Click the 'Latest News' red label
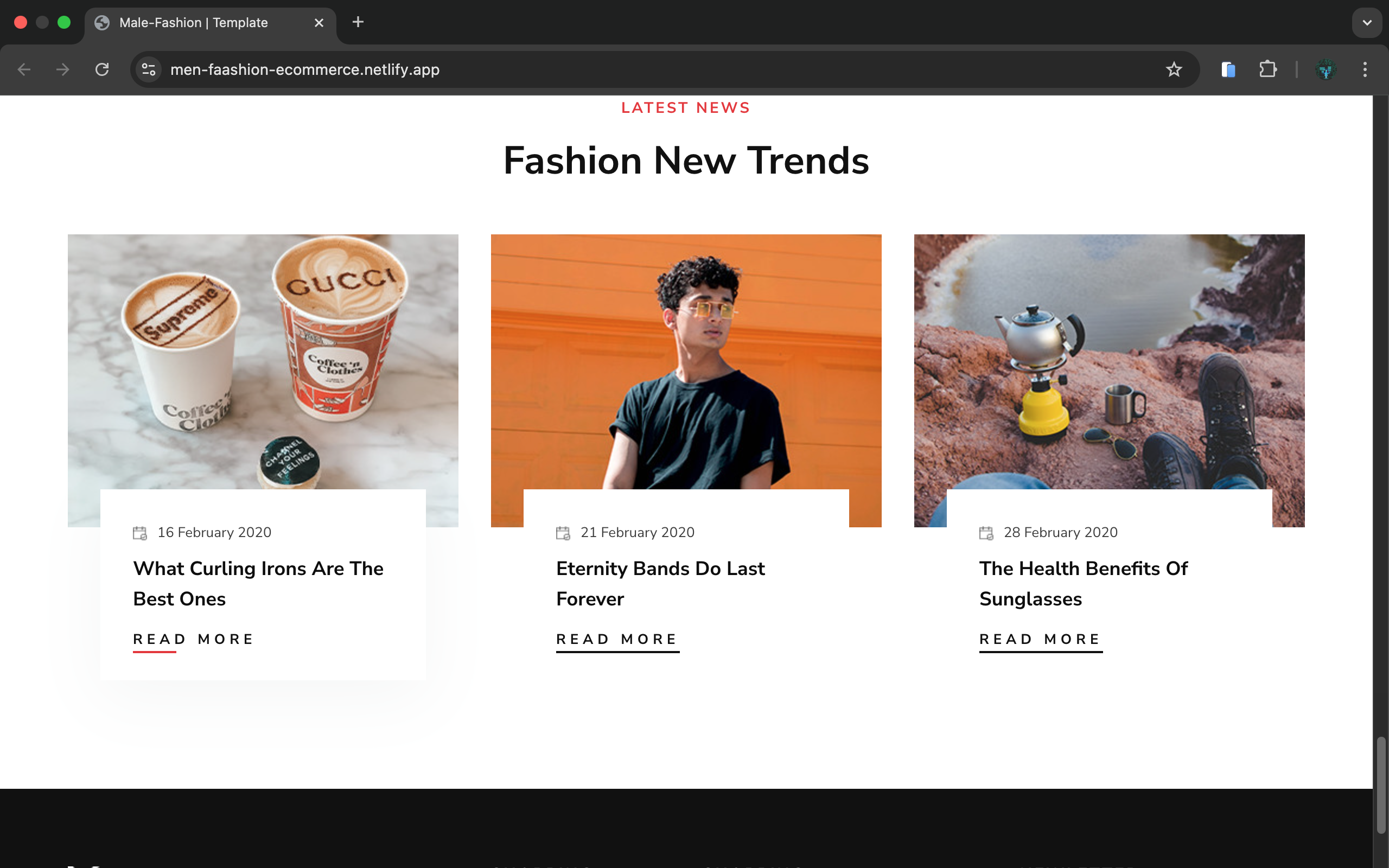The image size is (1389, 868). (x=686, y=108)
